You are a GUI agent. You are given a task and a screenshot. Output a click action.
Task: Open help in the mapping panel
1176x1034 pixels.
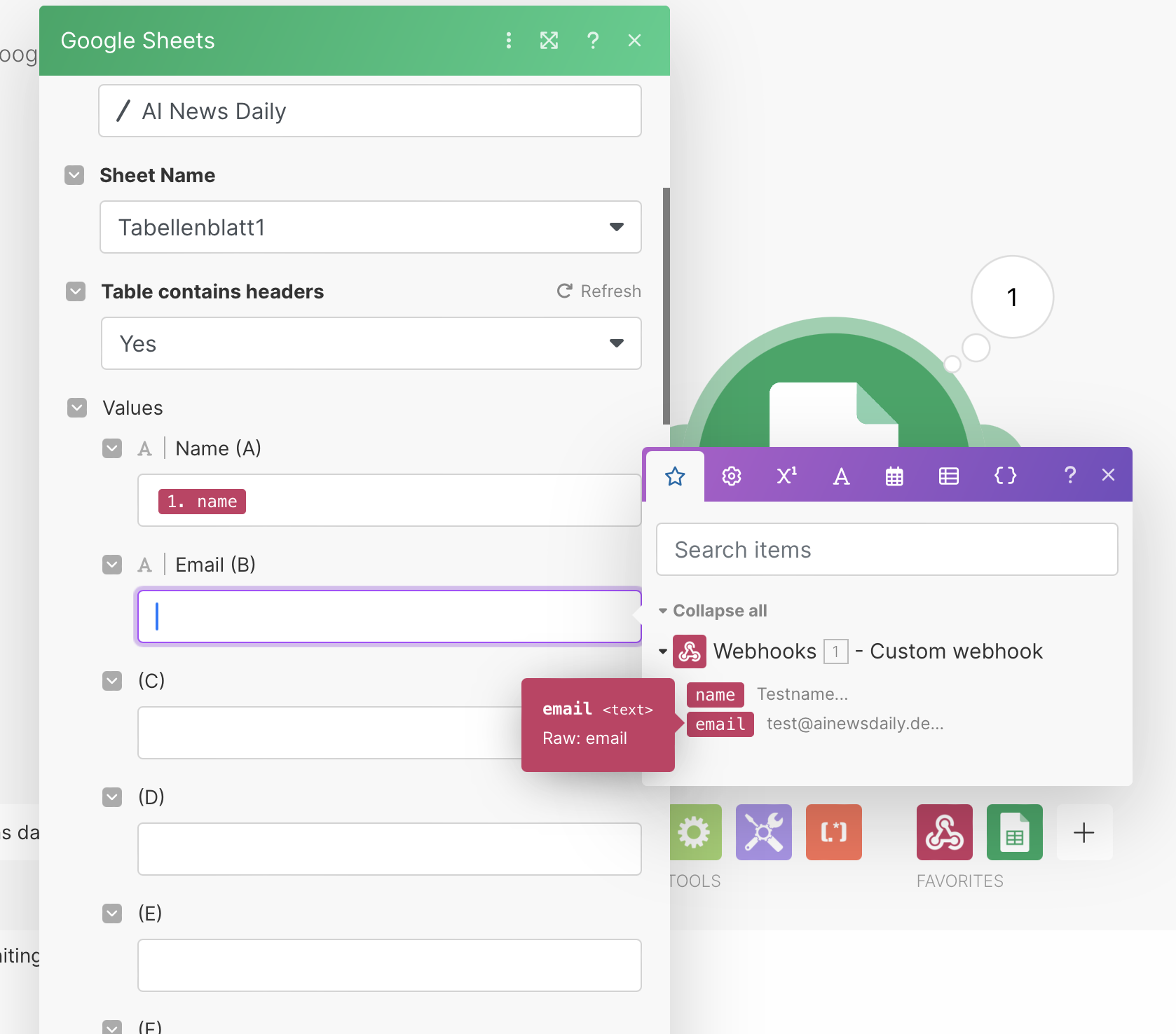tap(1069, 475)
